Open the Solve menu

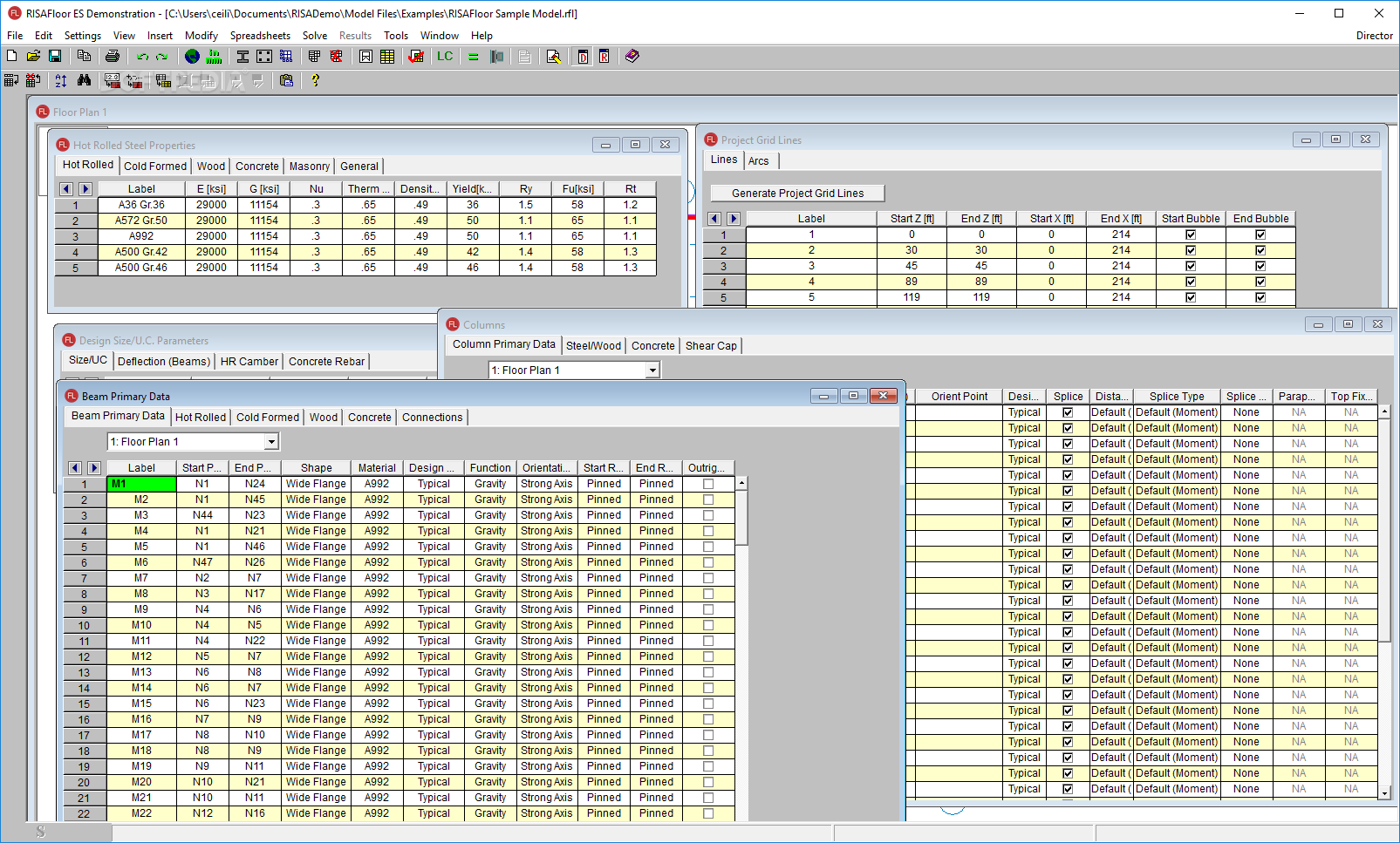click(315, 36)
